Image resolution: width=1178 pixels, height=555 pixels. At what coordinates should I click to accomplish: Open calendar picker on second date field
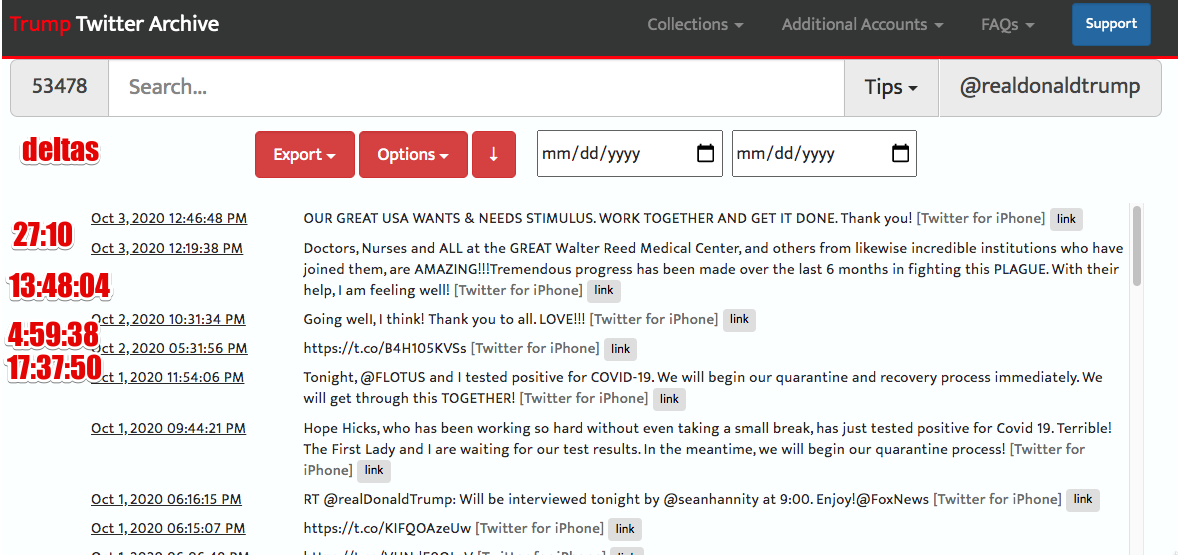[900, 154]
